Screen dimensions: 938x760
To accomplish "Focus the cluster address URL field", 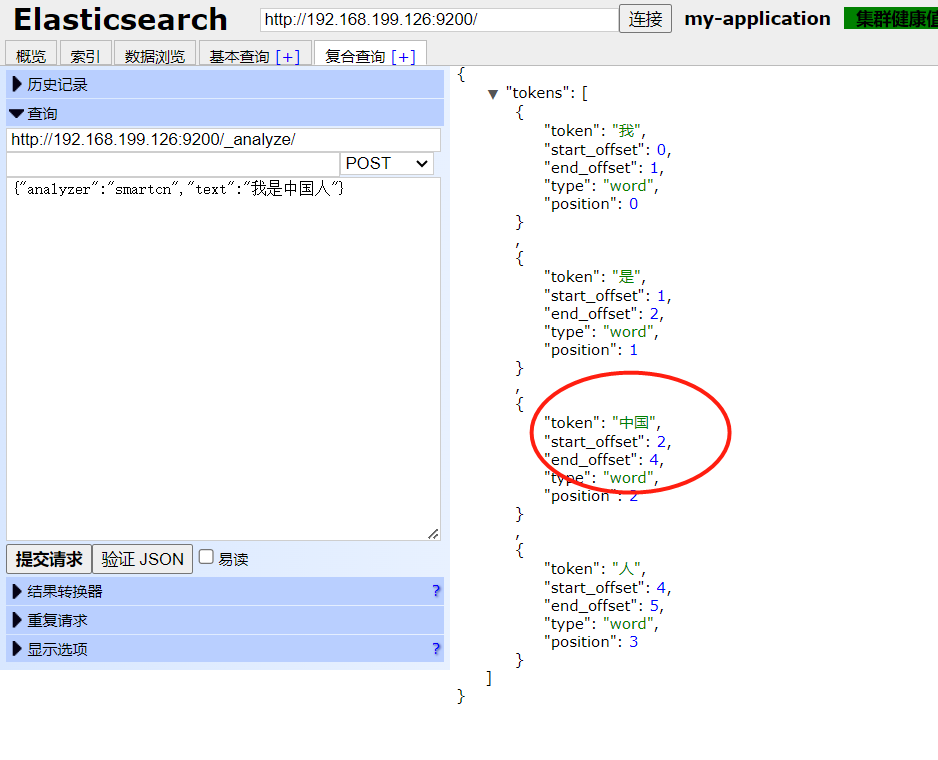I will tap(438, 20).
